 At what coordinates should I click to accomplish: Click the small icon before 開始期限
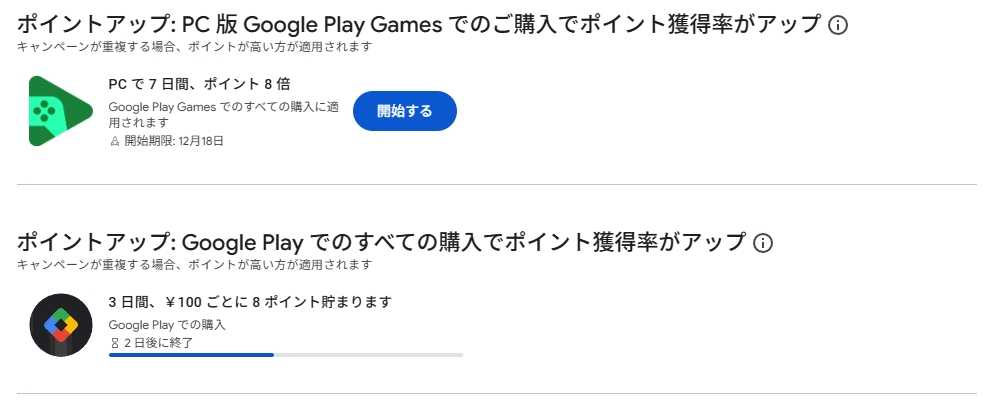coord(114,141)
